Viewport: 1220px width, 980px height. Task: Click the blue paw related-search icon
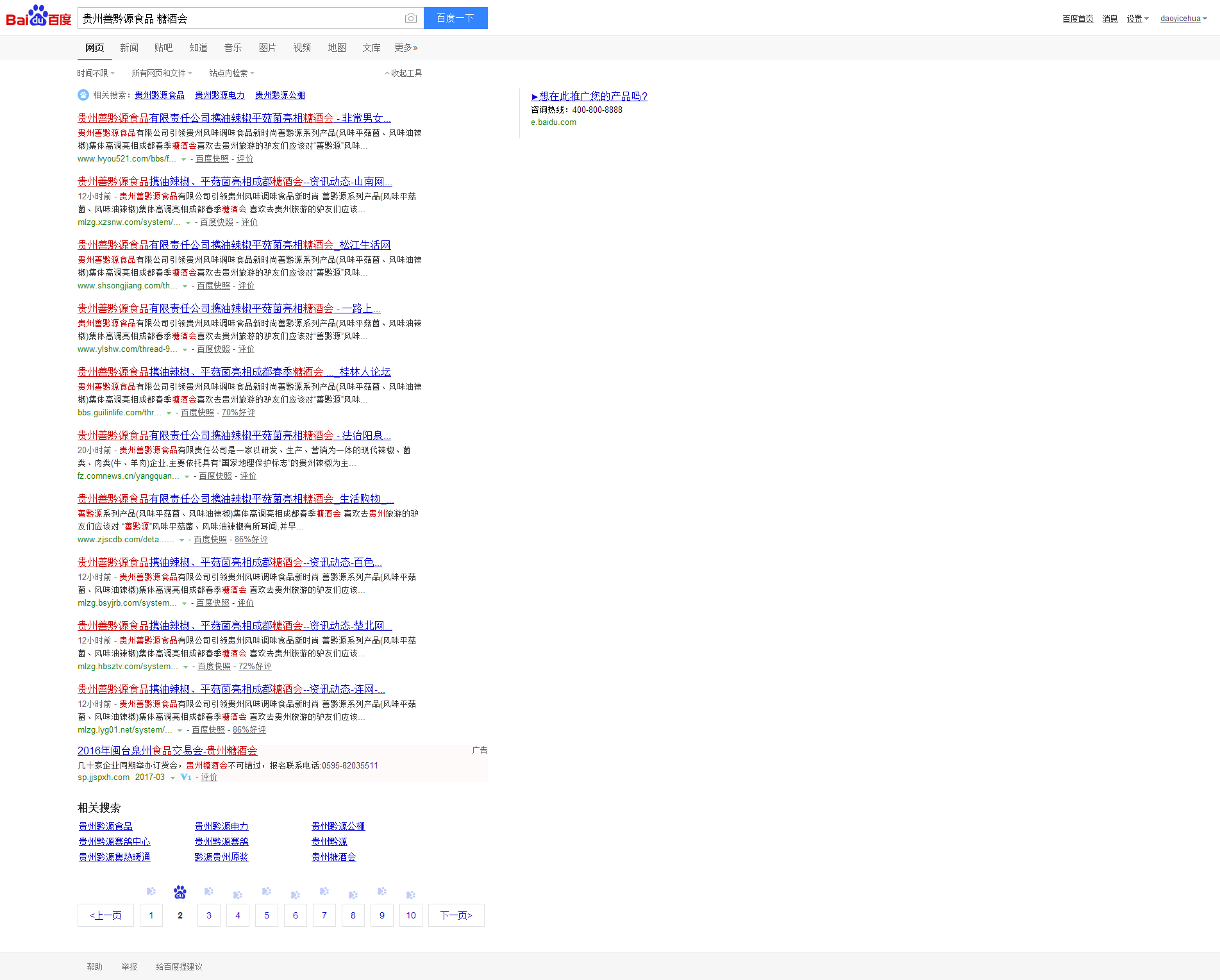coord(83,95)
